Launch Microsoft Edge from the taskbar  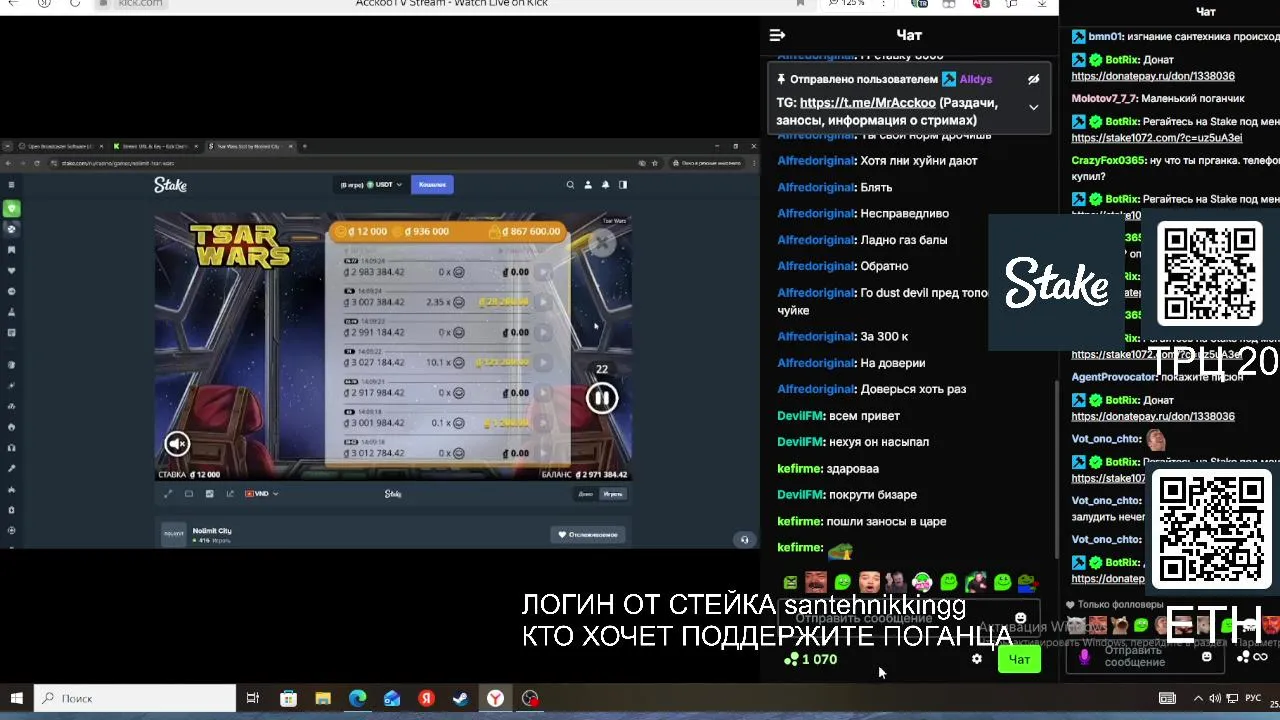[357, 698]
